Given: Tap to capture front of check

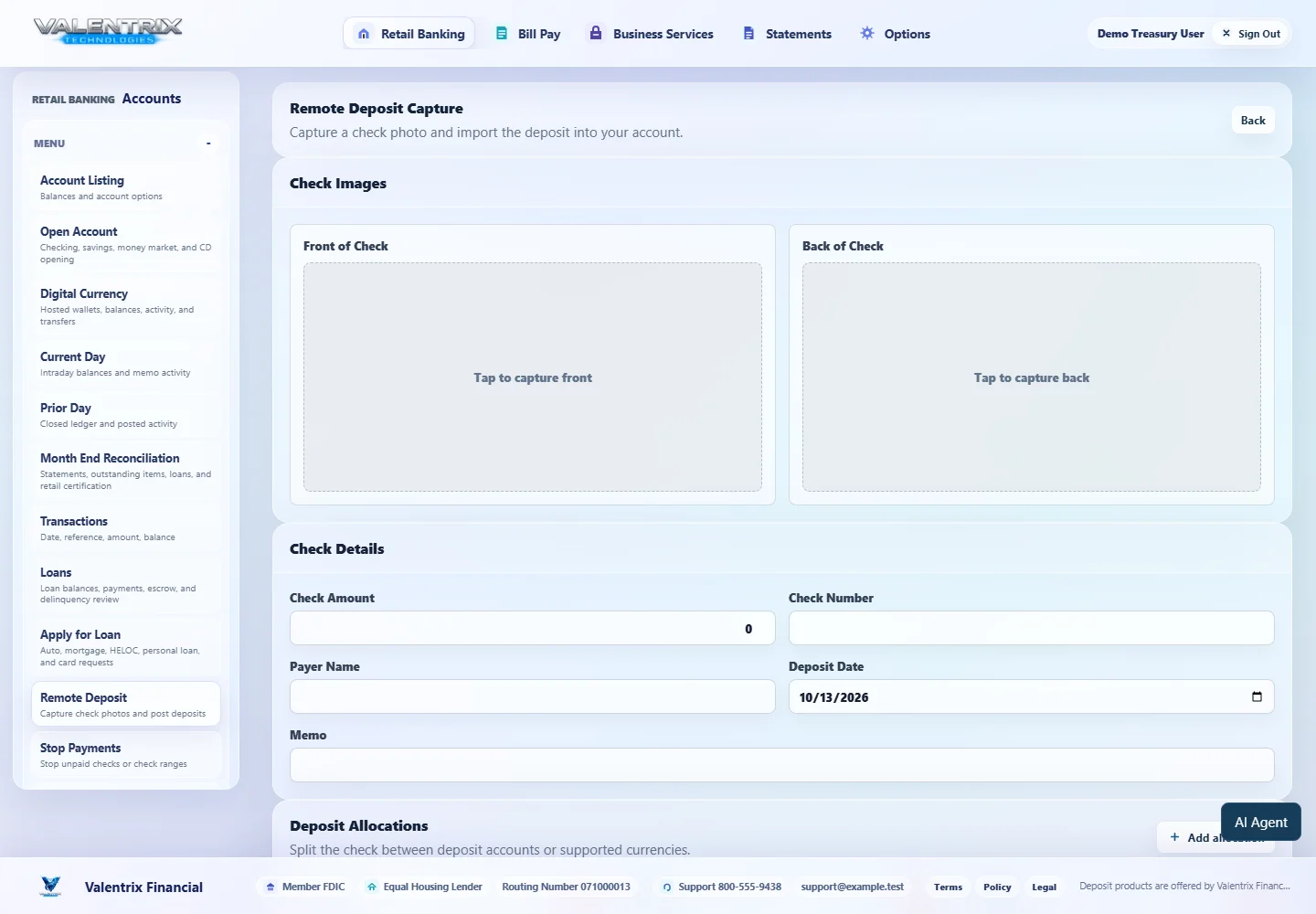Looking at the screenshot, I should [533, 377].
